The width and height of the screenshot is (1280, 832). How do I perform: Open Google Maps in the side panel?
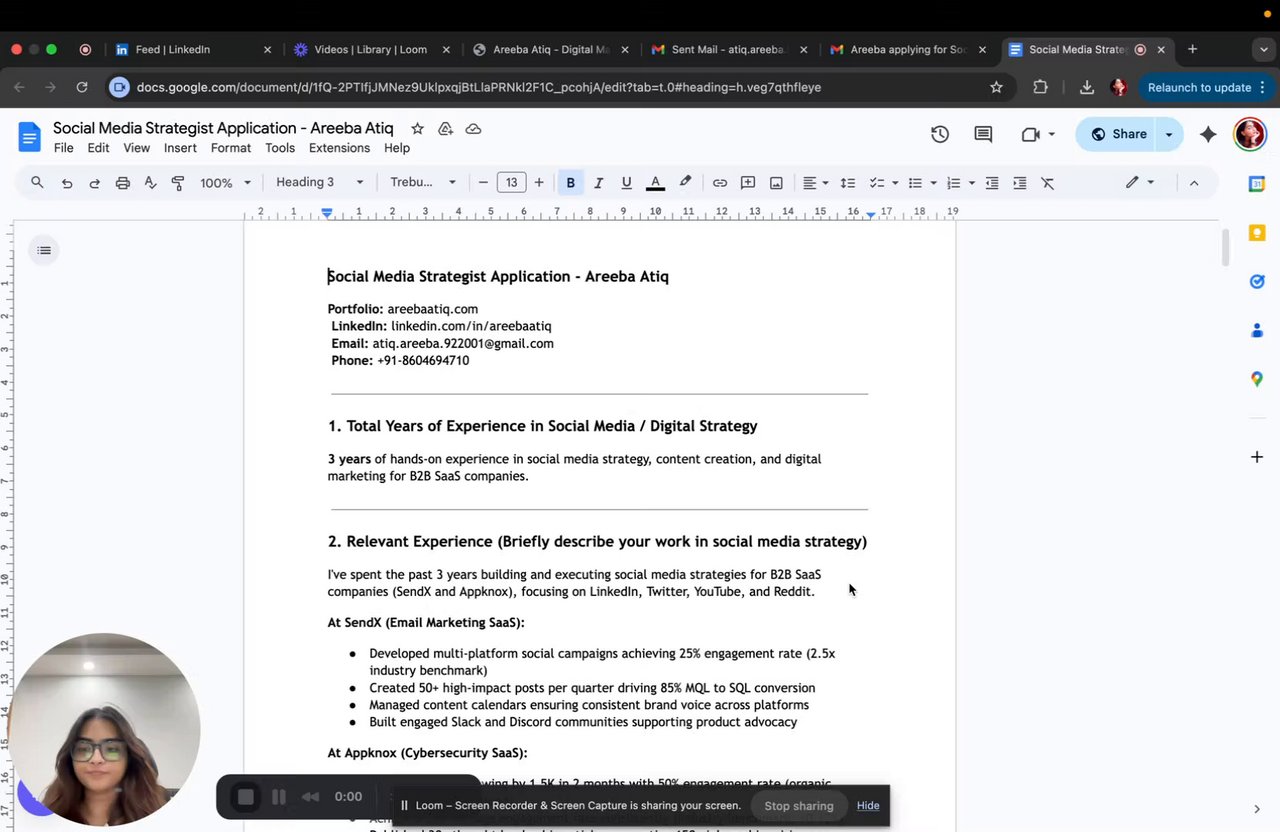pyautogui.click(x=1257, y=379)
